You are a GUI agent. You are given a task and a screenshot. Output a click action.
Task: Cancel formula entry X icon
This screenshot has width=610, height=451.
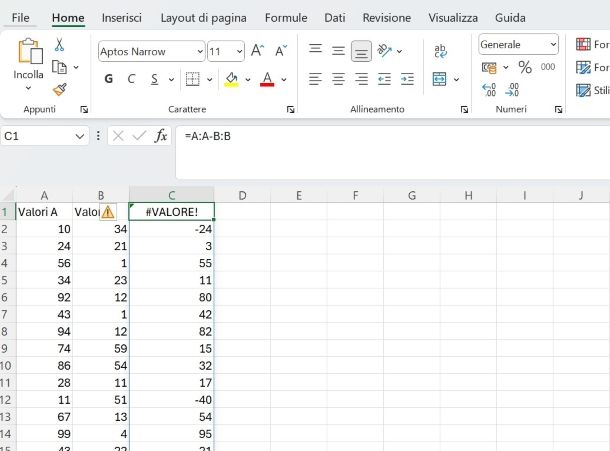click(x=118, y=136)
